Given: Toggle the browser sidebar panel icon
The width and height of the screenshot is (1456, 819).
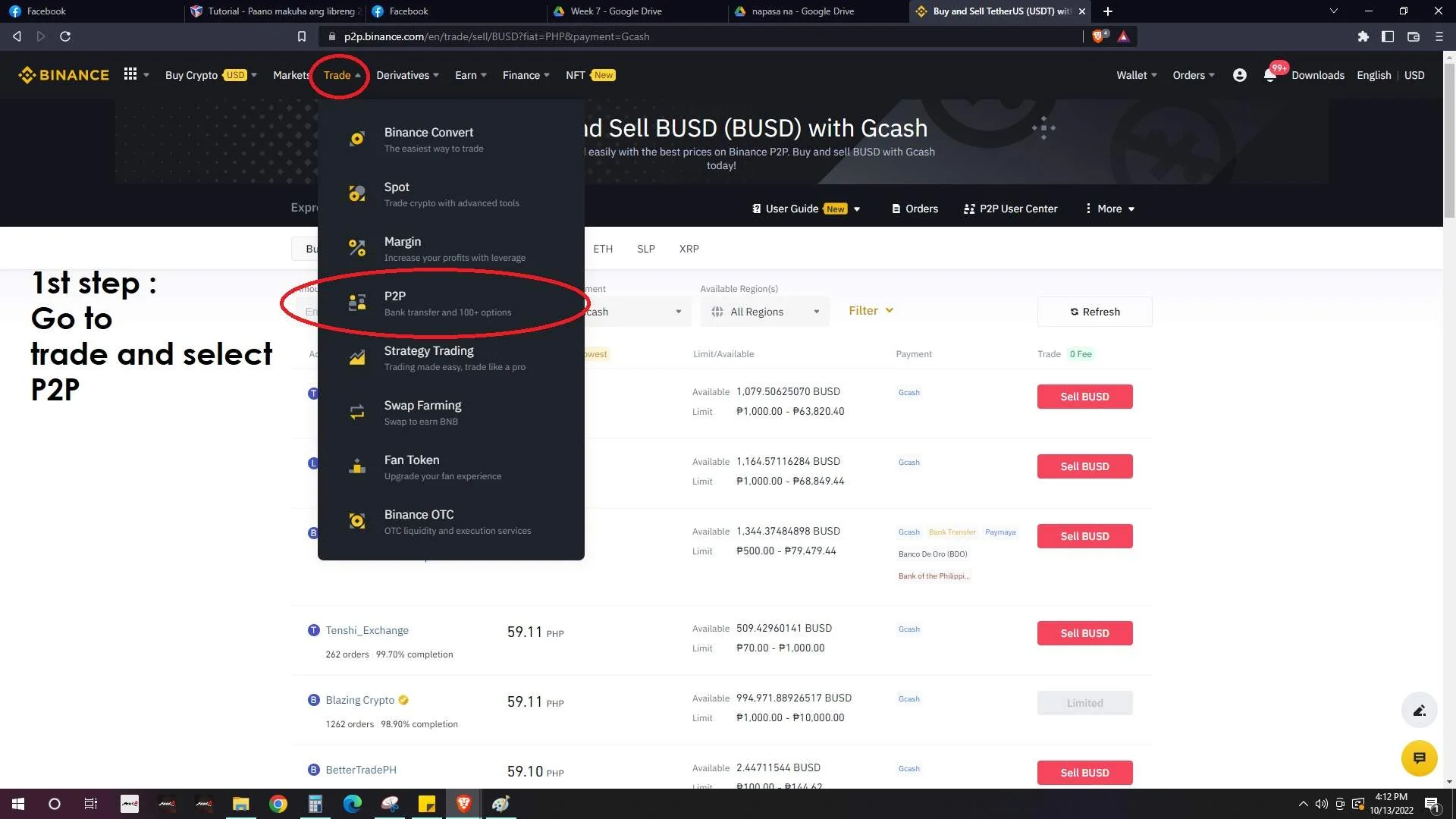Looking at the screenshot, I should pyautogui.click(x=1388, y=36).
